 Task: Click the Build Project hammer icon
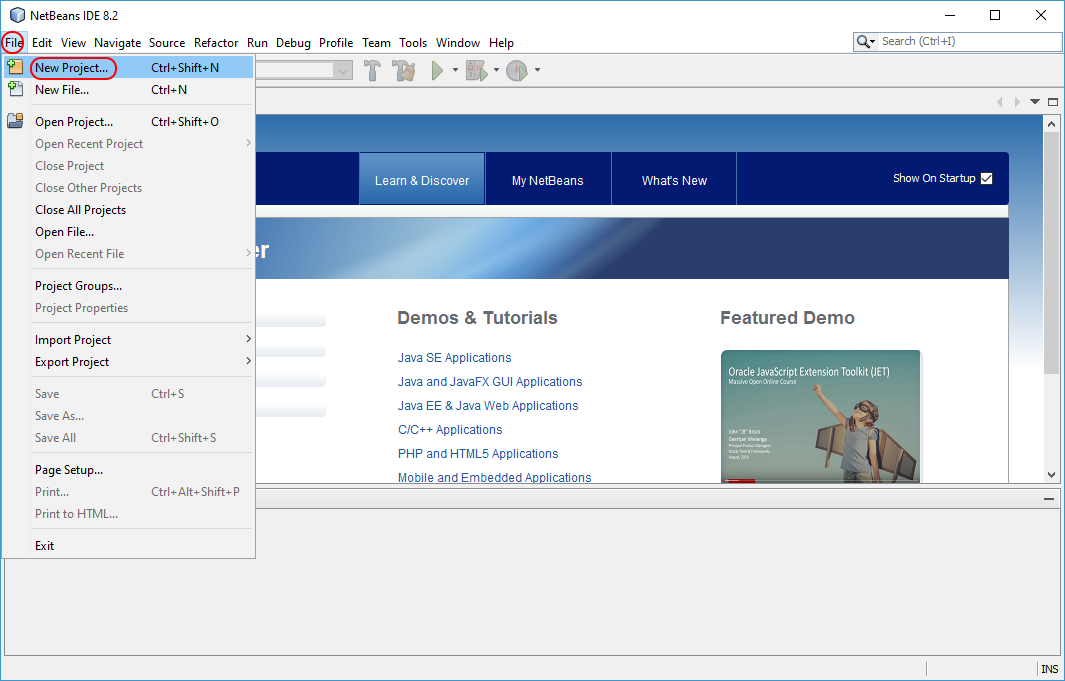pos(373,70)
